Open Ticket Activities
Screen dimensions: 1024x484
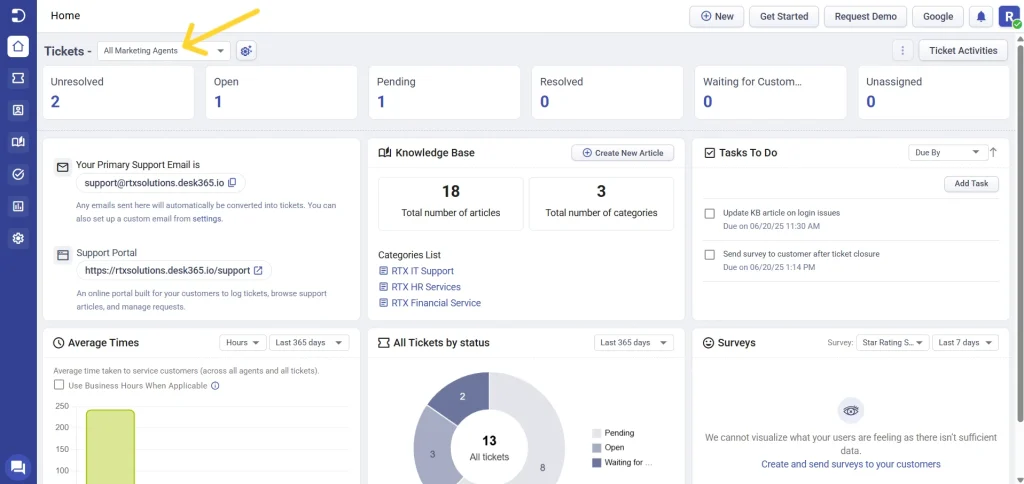(963, 50)
